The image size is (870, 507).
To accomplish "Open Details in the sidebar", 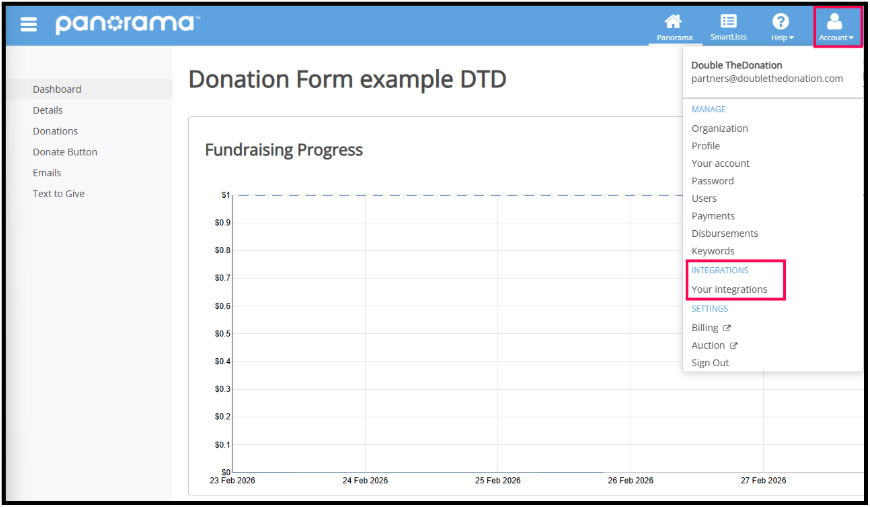I will coord(47,110).
